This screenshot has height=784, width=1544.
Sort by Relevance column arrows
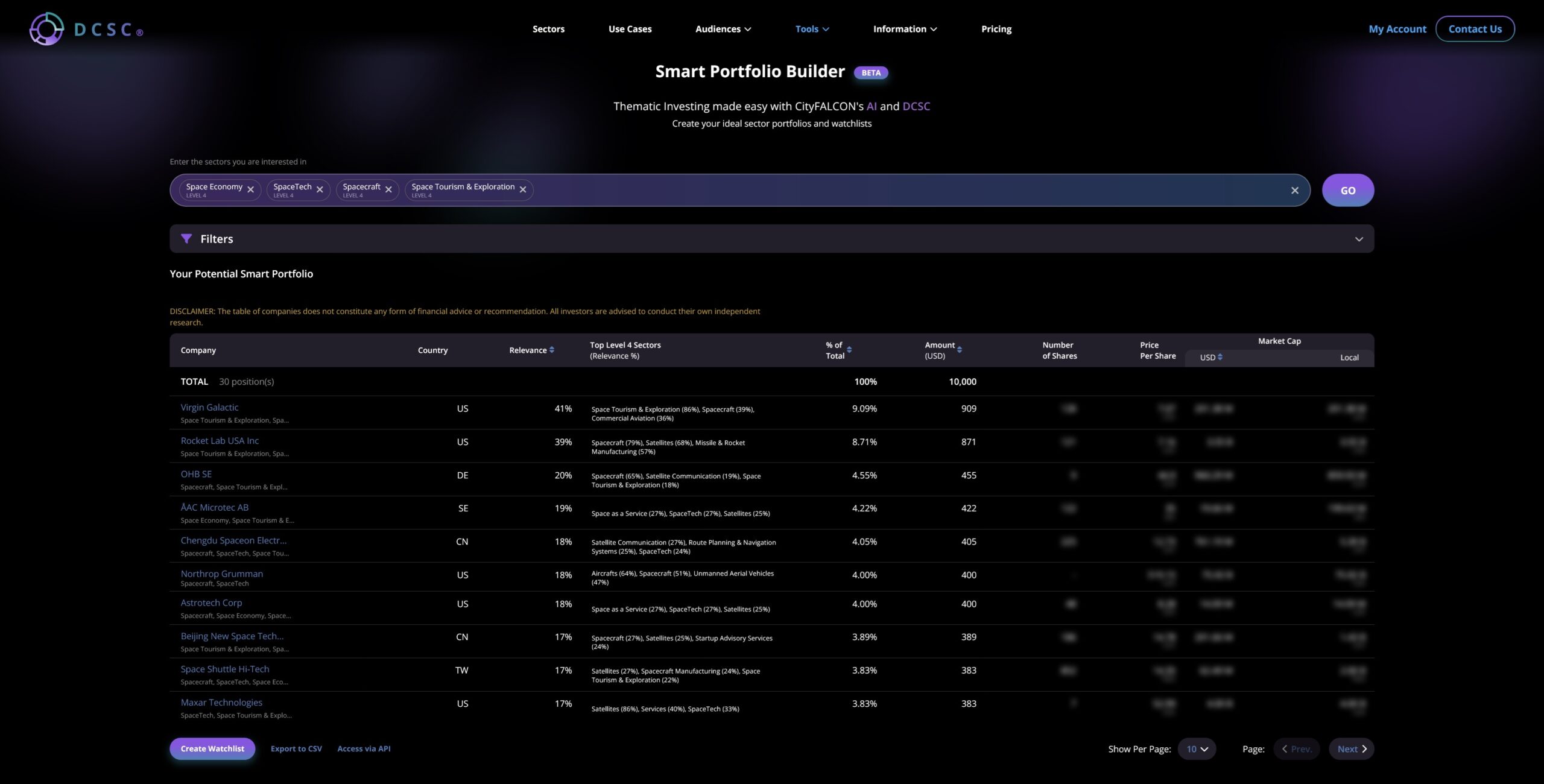[552, 350]
